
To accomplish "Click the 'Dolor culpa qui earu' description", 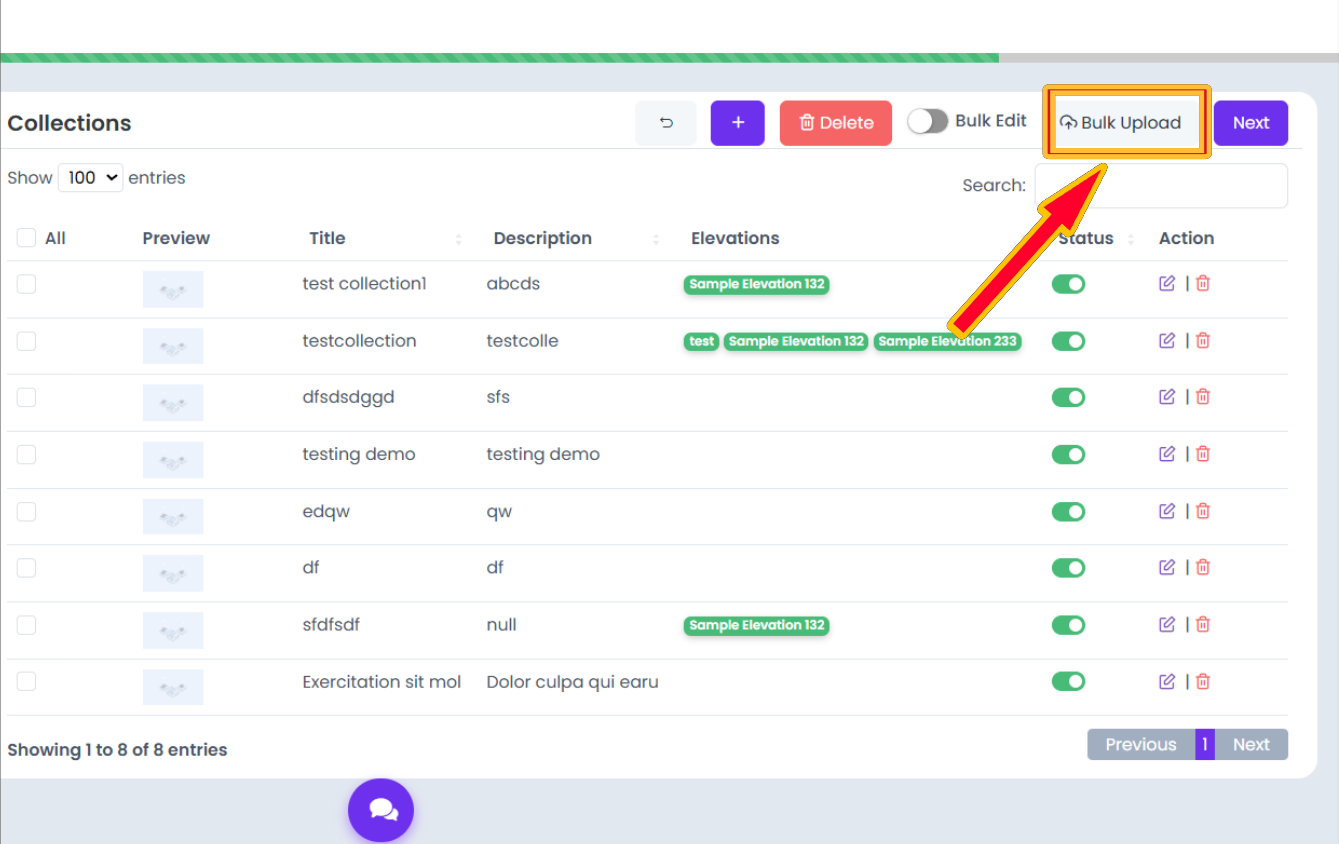I will point(572,682).
